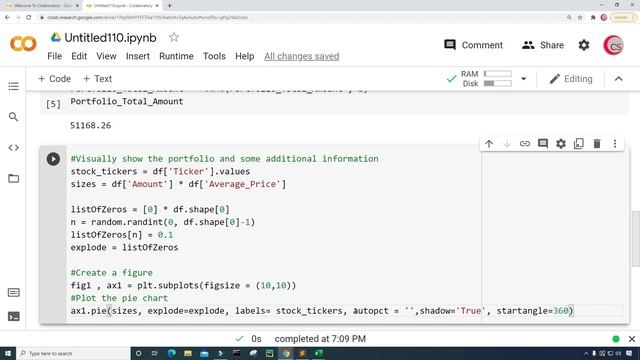
Task: Open the View menu
Action: [107, 56]
